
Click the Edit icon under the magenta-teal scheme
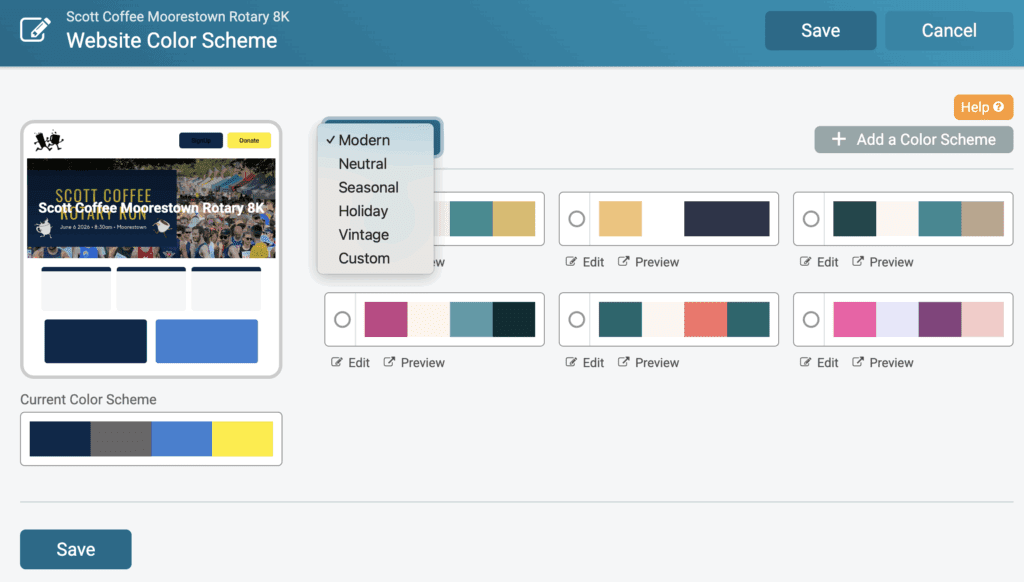tap(337, 362)
